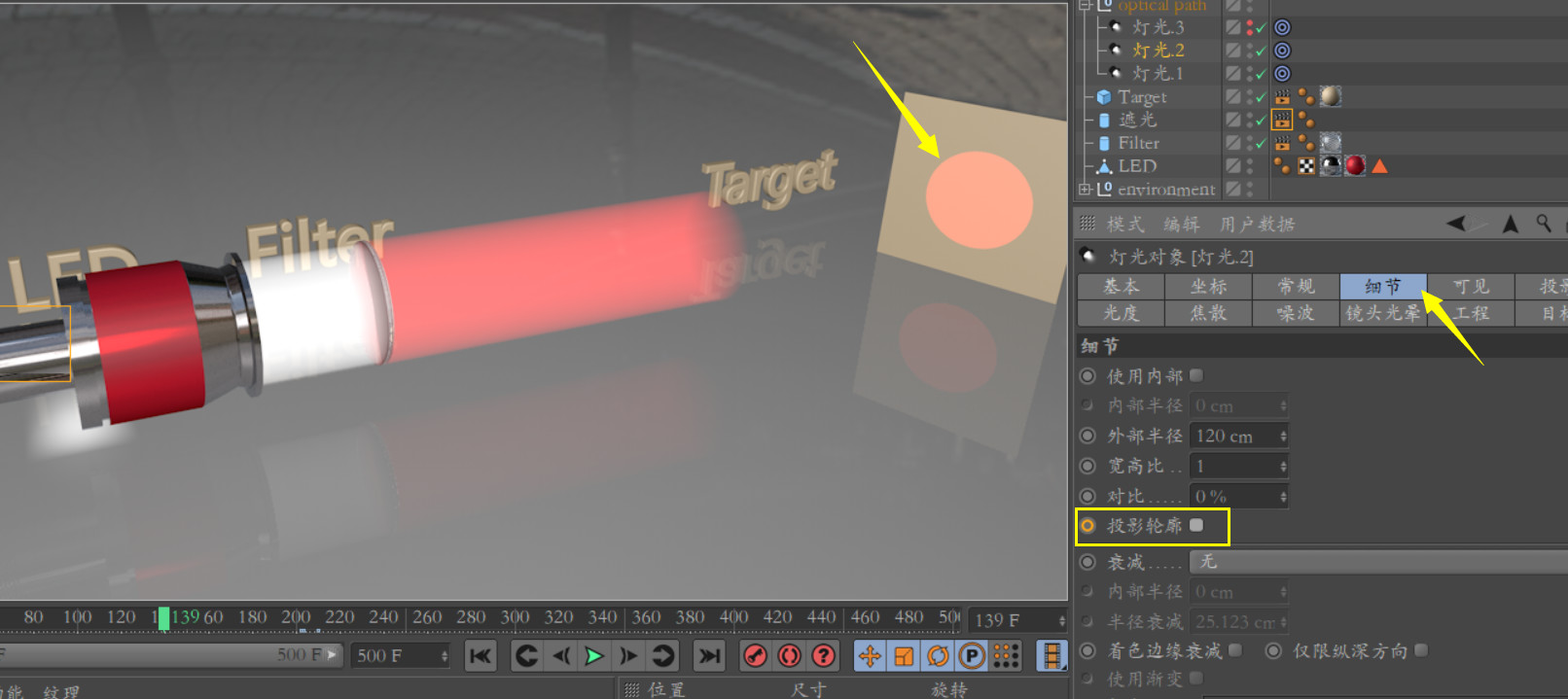Switch to the 细节 tab
This screenshot has height=699, width=1568.
[x=1383, y=286]
